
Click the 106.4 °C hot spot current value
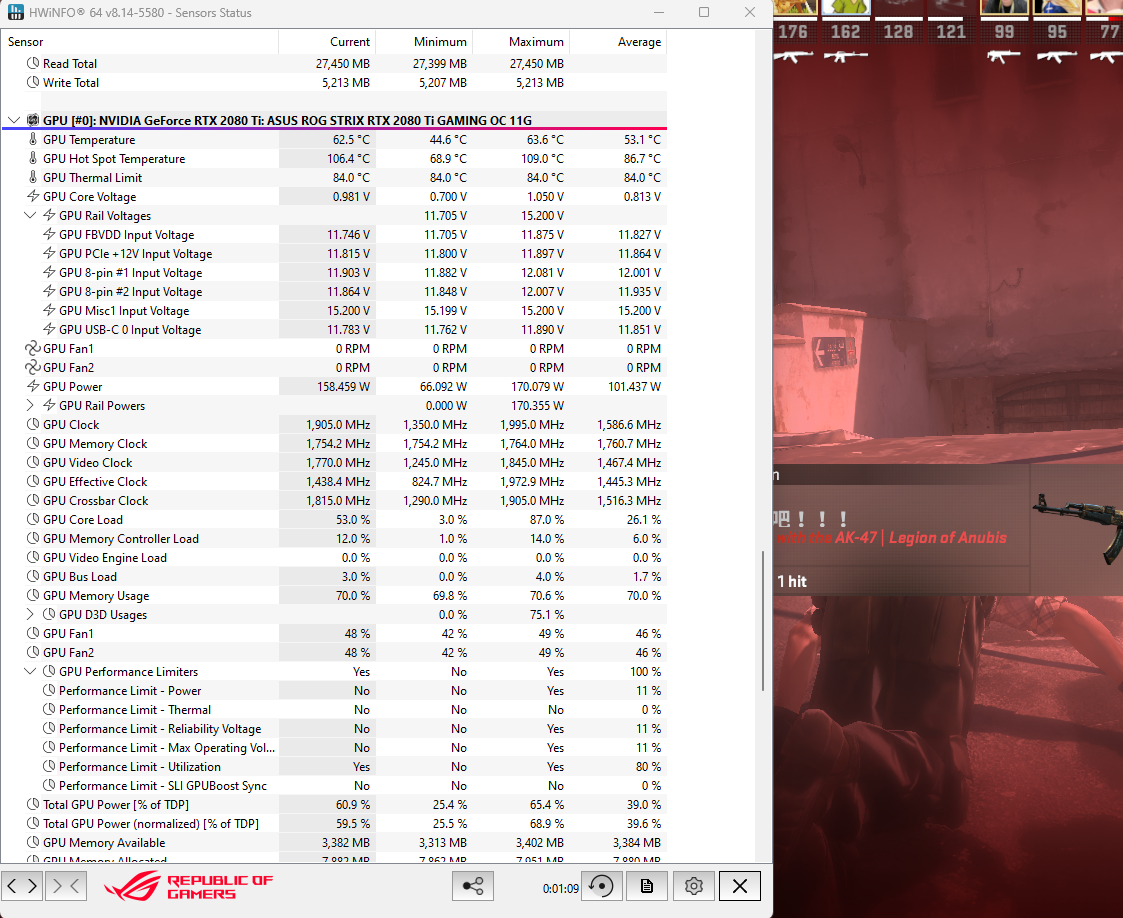(x=348, y=158)
